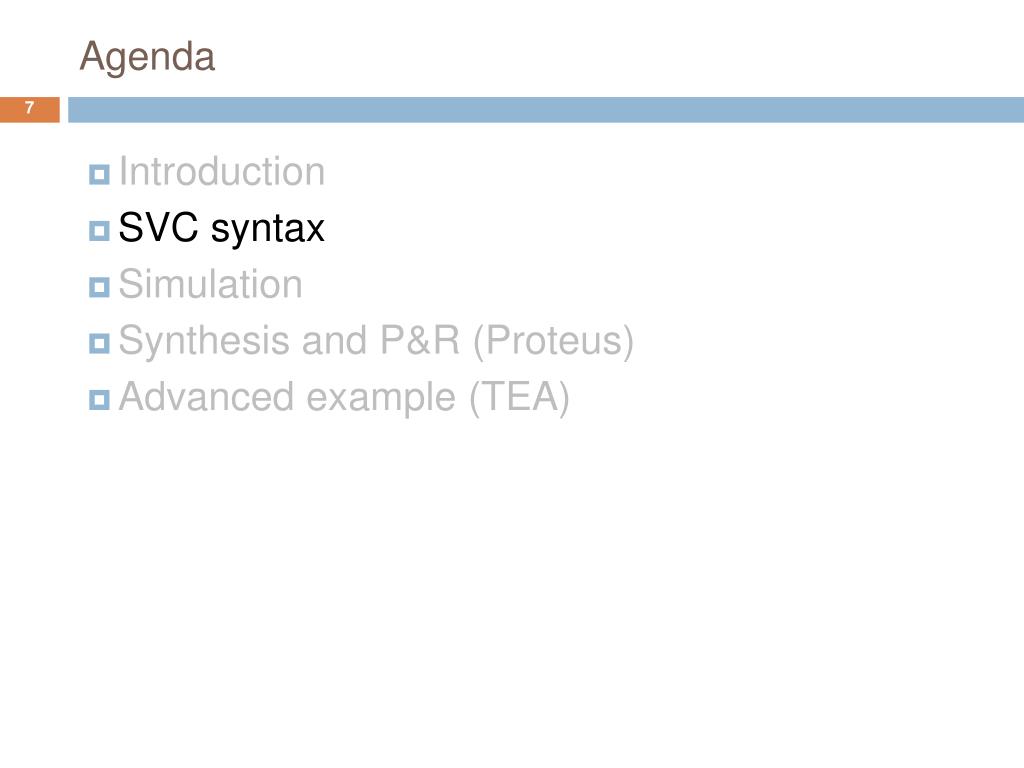Image resolution: width=1024 pixels, height=768 pixels.
Task: Click the word example in the last item
Action: pos(381,398)
